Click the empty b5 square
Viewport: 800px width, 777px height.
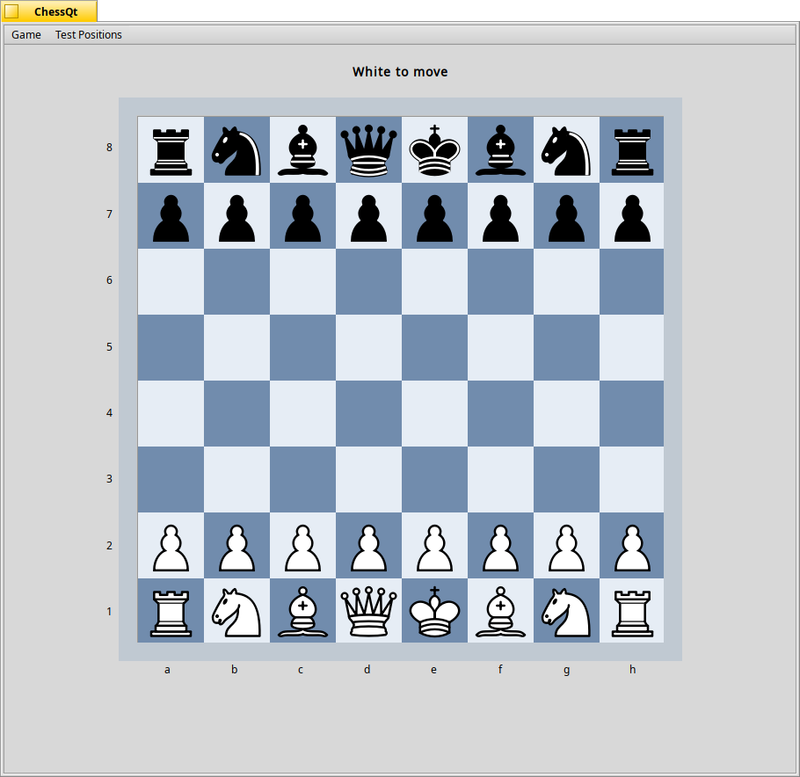tap(237, 347)
